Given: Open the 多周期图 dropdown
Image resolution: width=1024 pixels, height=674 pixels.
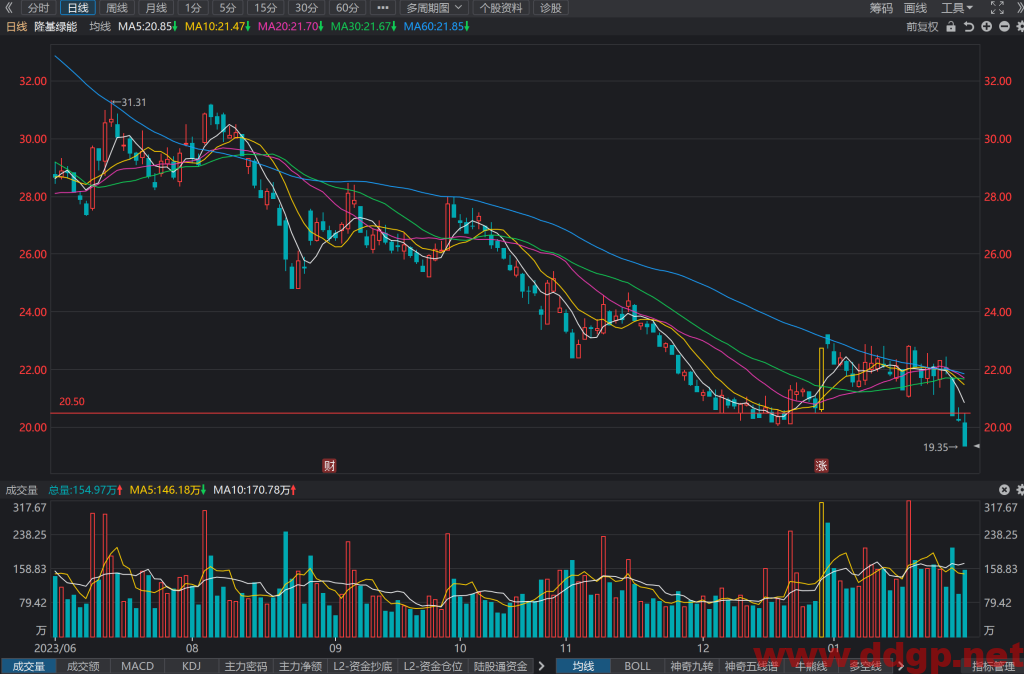Looking at the screenshot, I should click(x=434, y=8).
